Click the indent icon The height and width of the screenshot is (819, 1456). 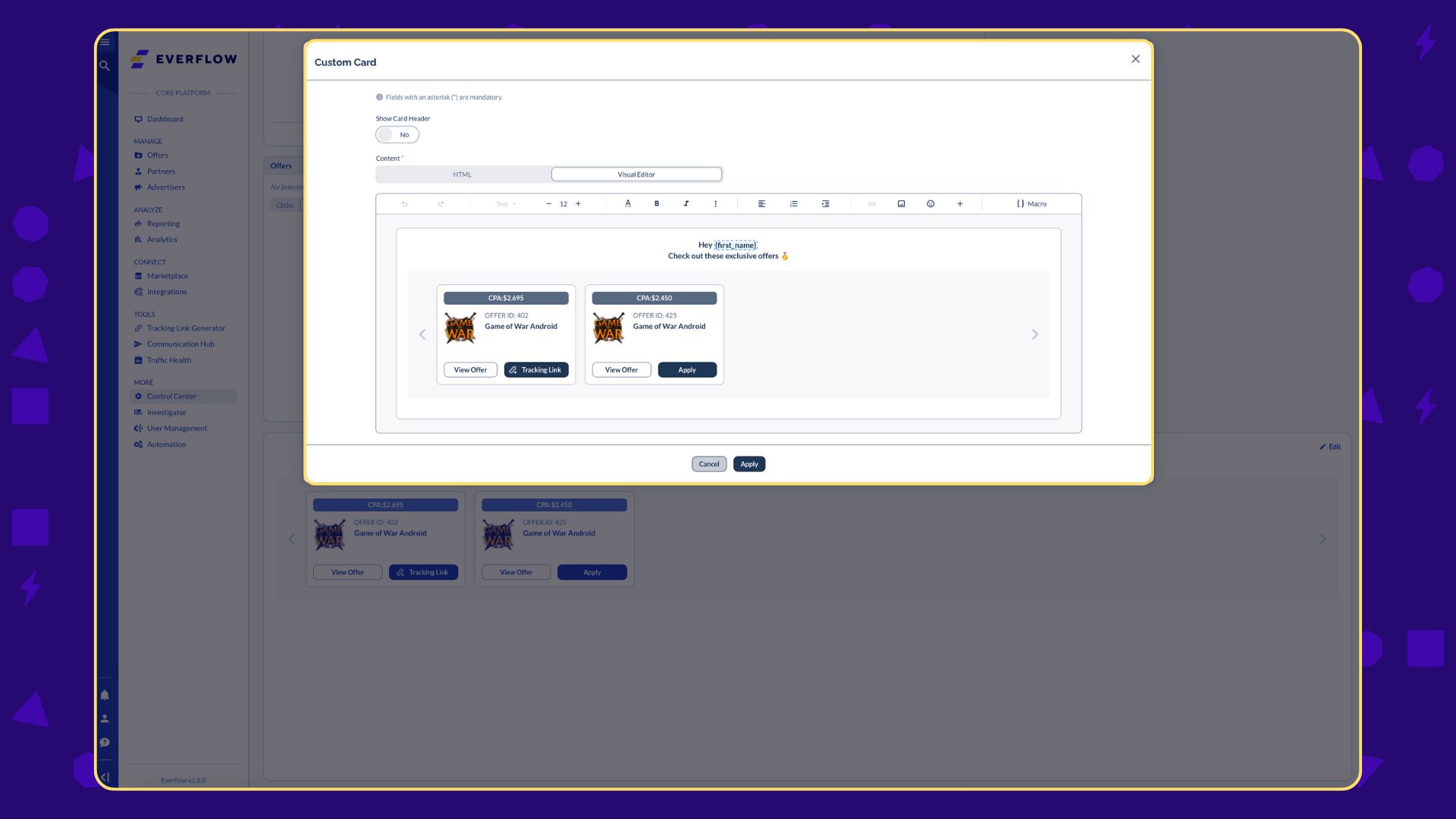tap(825, 204)
